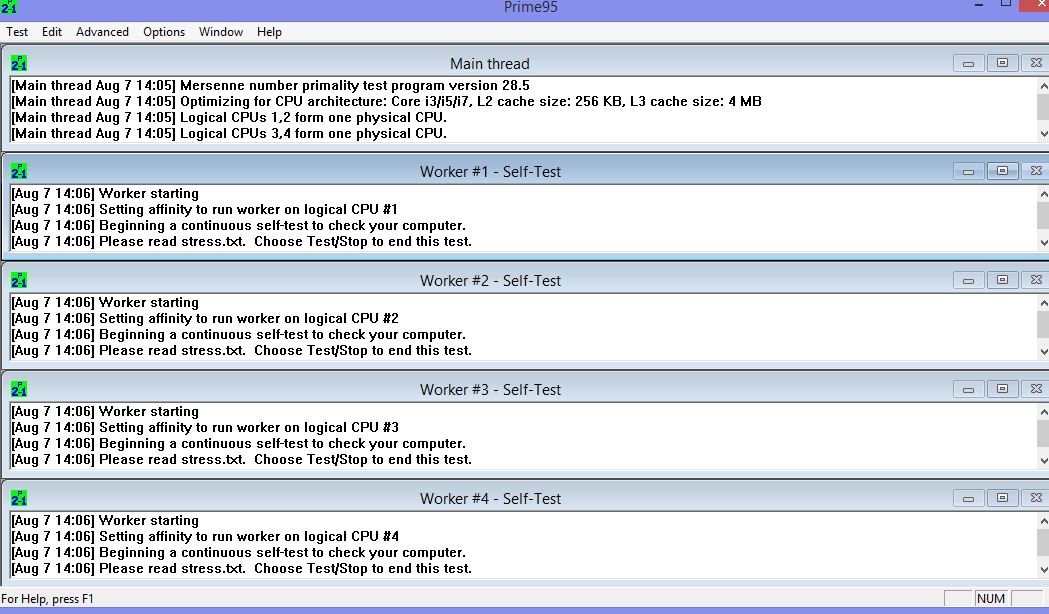Click the Worker #2 - Self-Test title bar
Viewport: 1049px width, 614px height.
click(x=490, y=280)
